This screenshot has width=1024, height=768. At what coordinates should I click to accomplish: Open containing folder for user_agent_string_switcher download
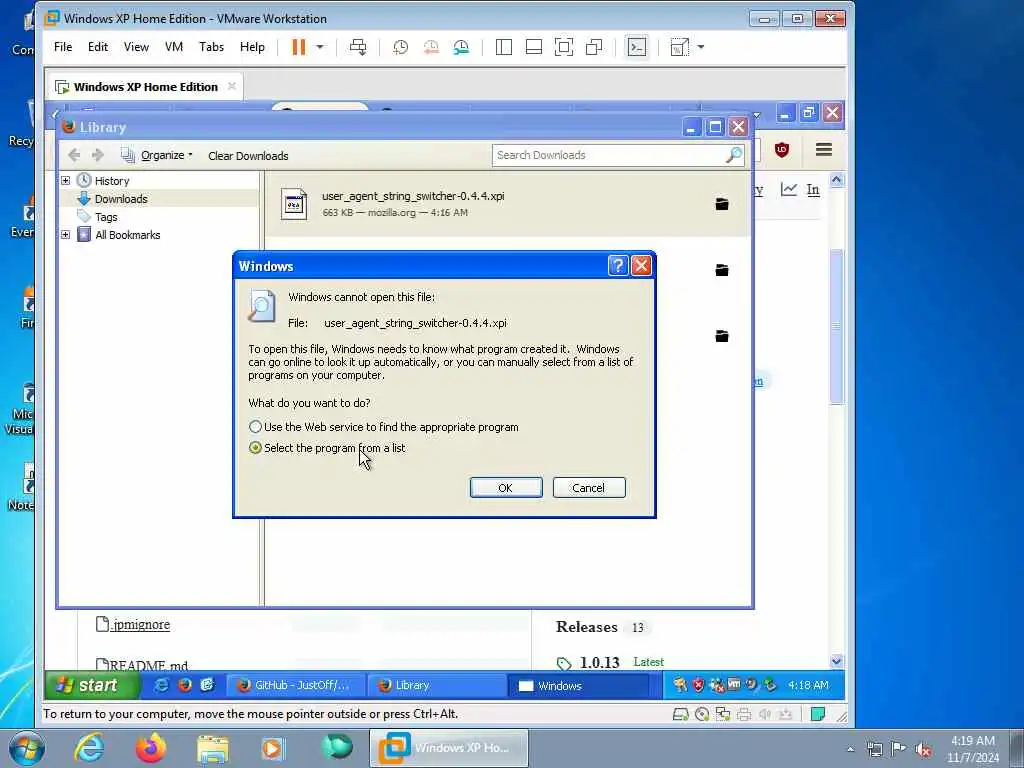(x=722, y=204)
